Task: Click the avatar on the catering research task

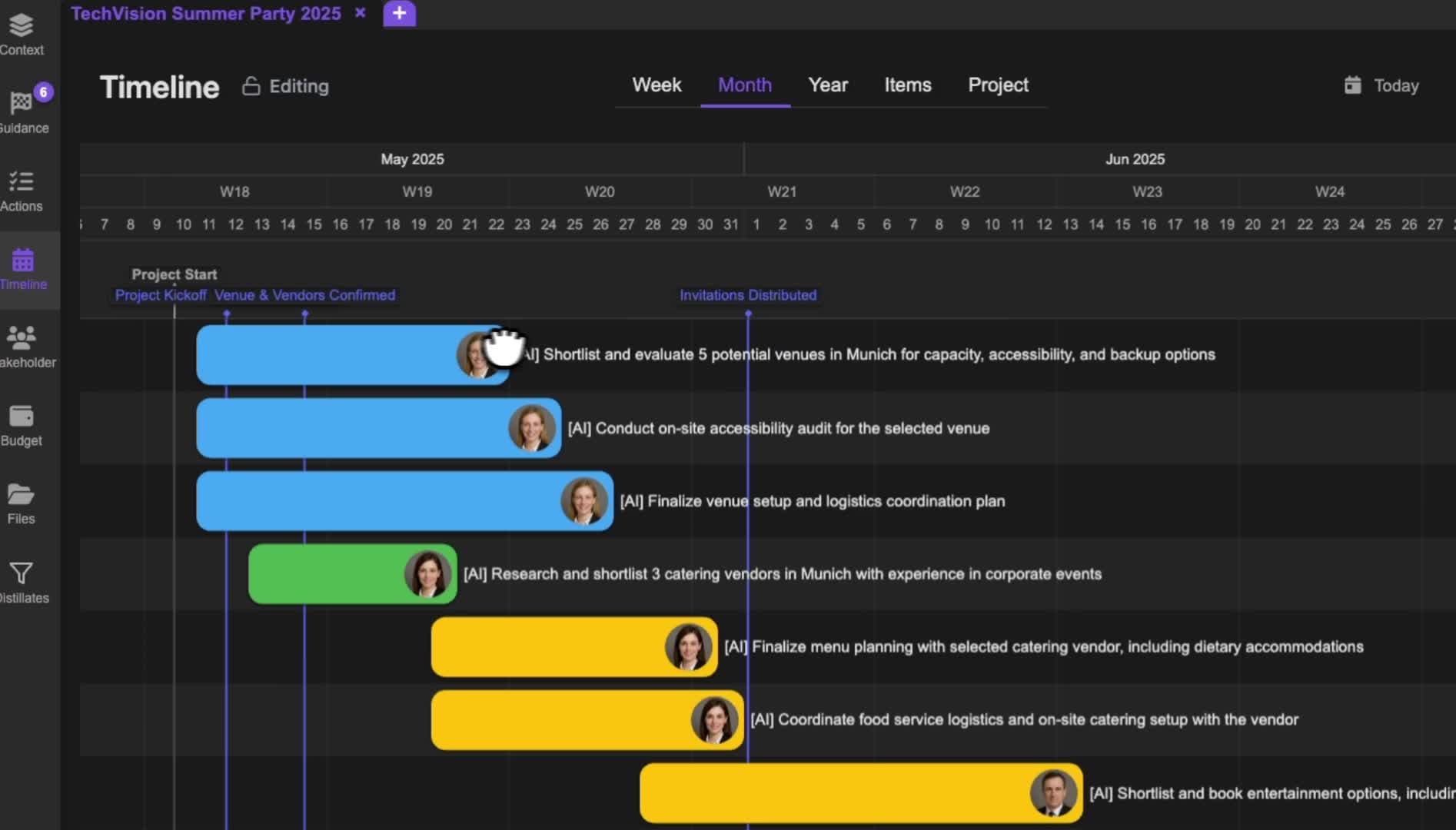Action: (x=427, y=574)
